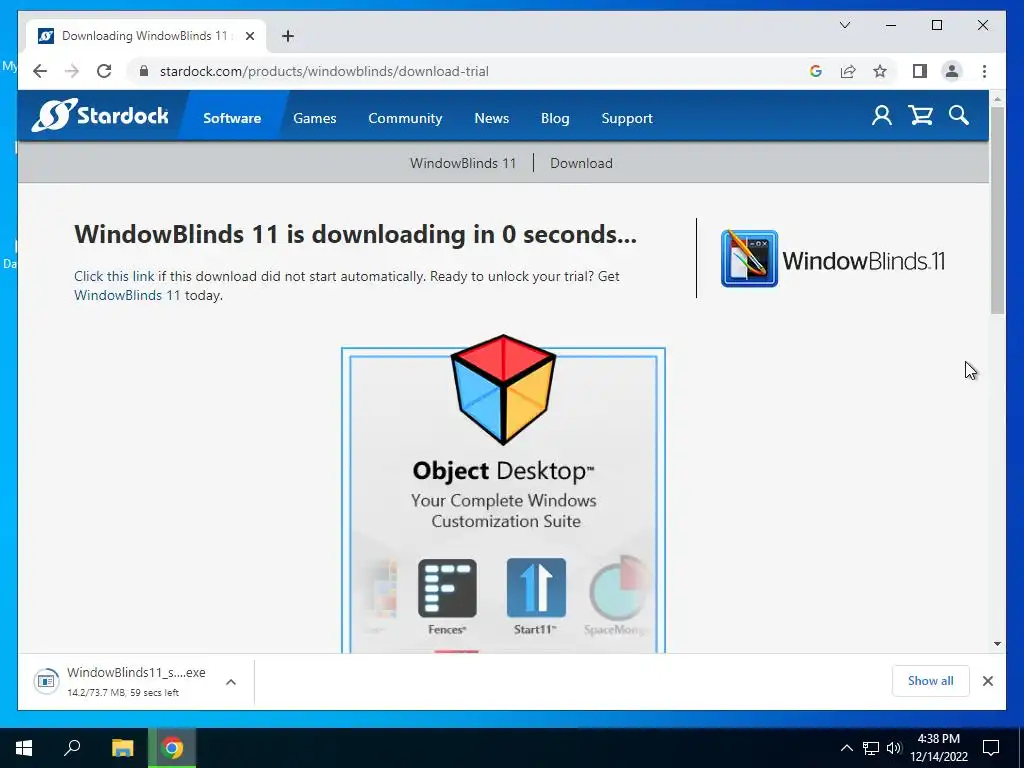The width and height of the screenshot is (1024, 768).
Task: Click the WindowBlinds11_s....exe download item
Action: coord(136,681)
